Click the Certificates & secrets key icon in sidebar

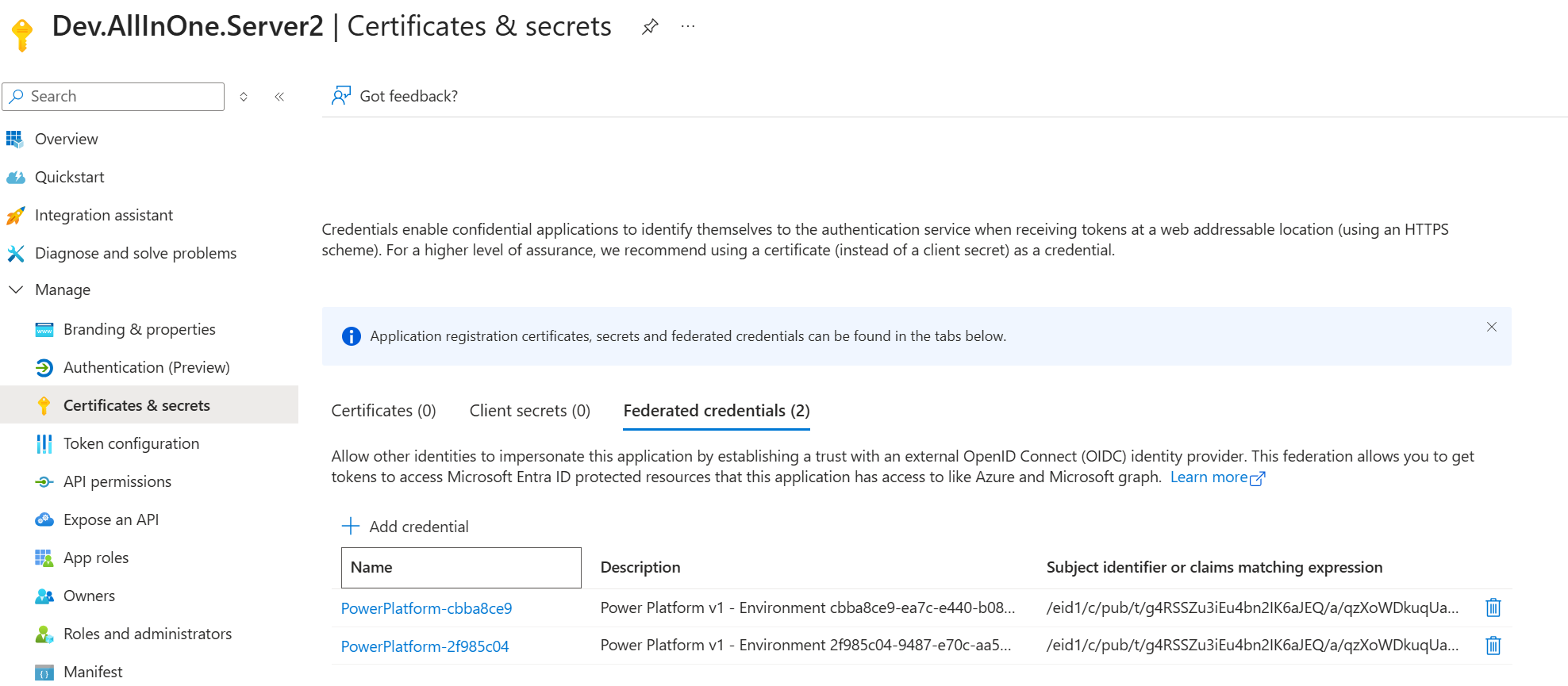[44, 405]
